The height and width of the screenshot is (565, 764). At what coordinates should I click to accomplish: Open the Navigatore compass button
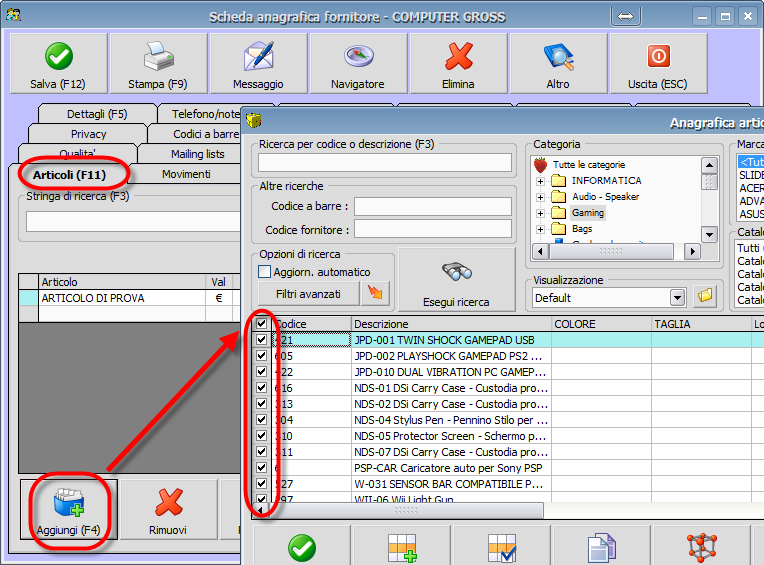(358, 63)
